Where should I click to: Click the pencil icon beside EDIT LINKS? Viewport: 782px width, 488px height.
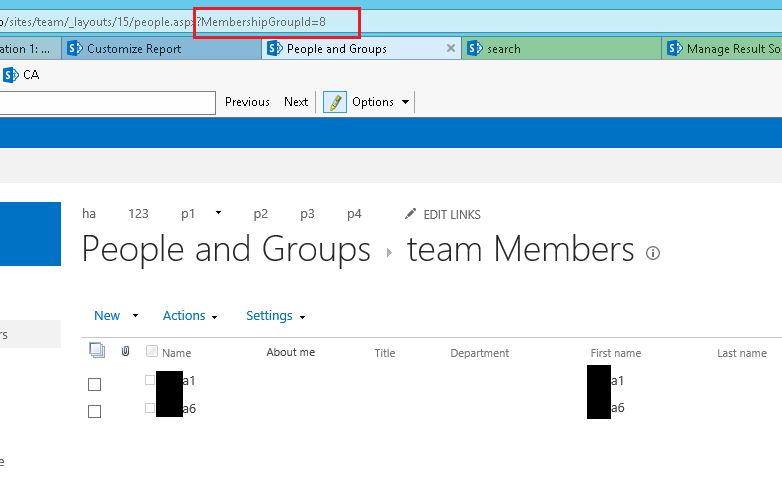[410, 214]
